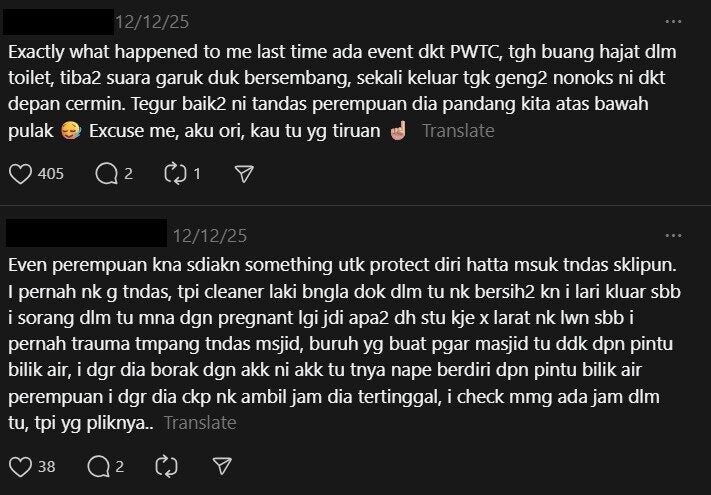Translate the first post text
This screenshot has width=711, height=495.
(458, 131)
